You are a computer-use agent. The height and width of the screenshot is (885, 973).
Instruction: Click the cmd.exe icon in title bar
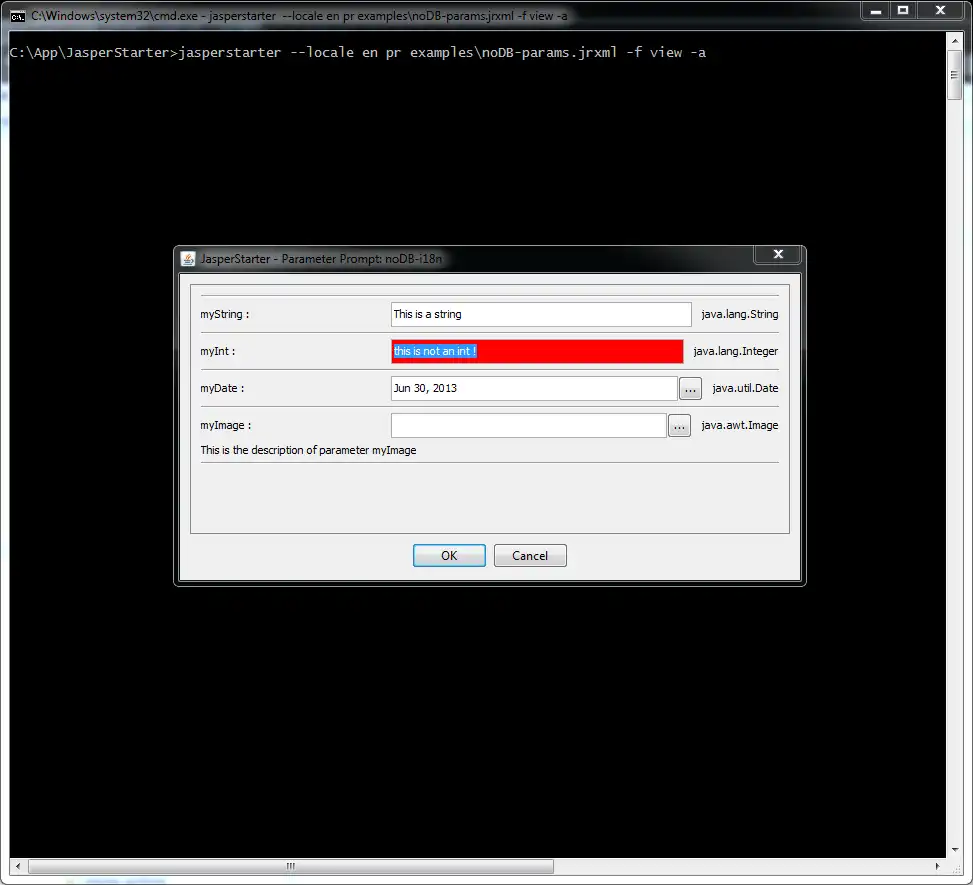17,16
